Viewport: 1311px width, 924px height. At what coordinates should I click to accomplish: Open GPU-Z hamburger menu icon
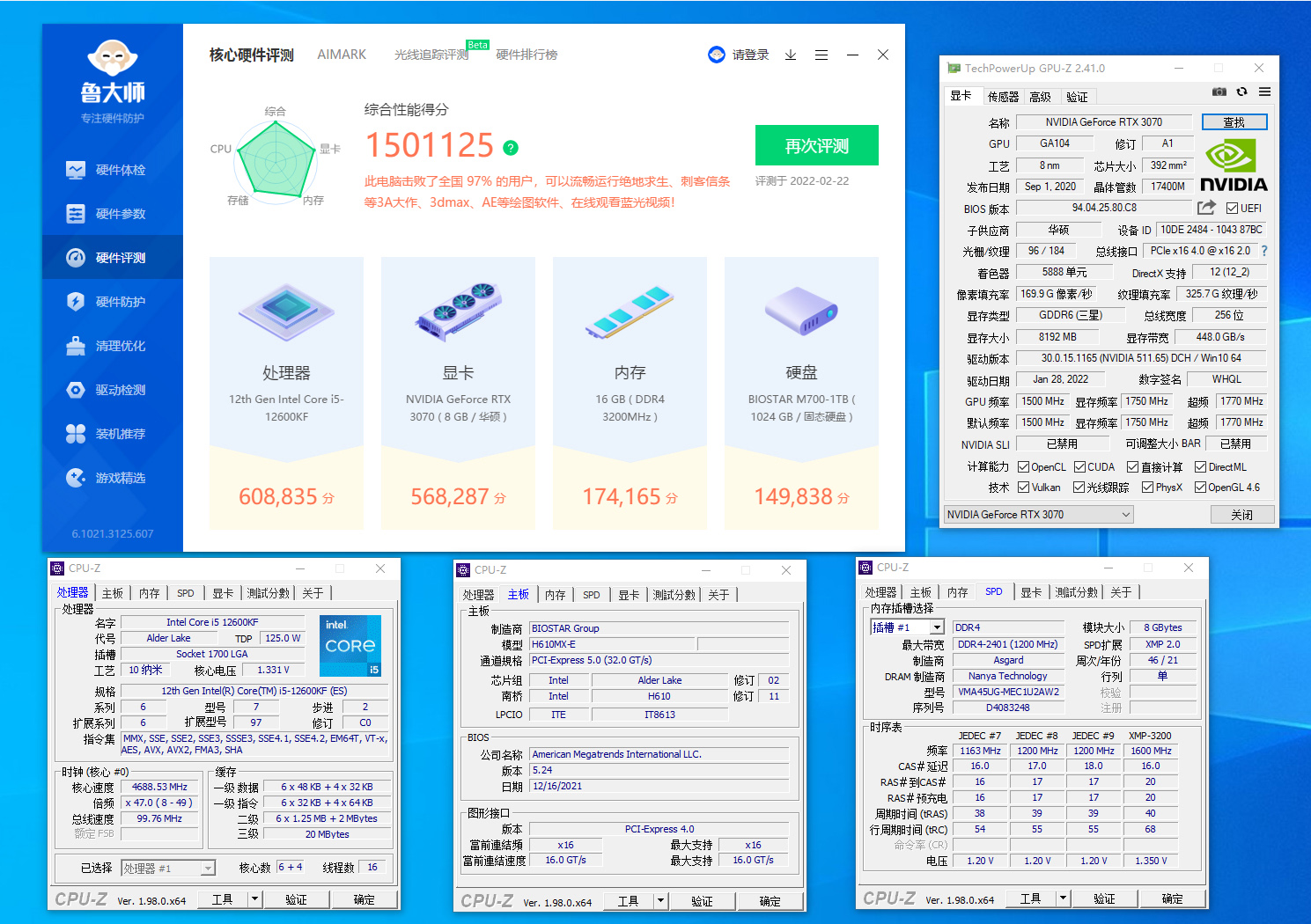point(1264,92)
